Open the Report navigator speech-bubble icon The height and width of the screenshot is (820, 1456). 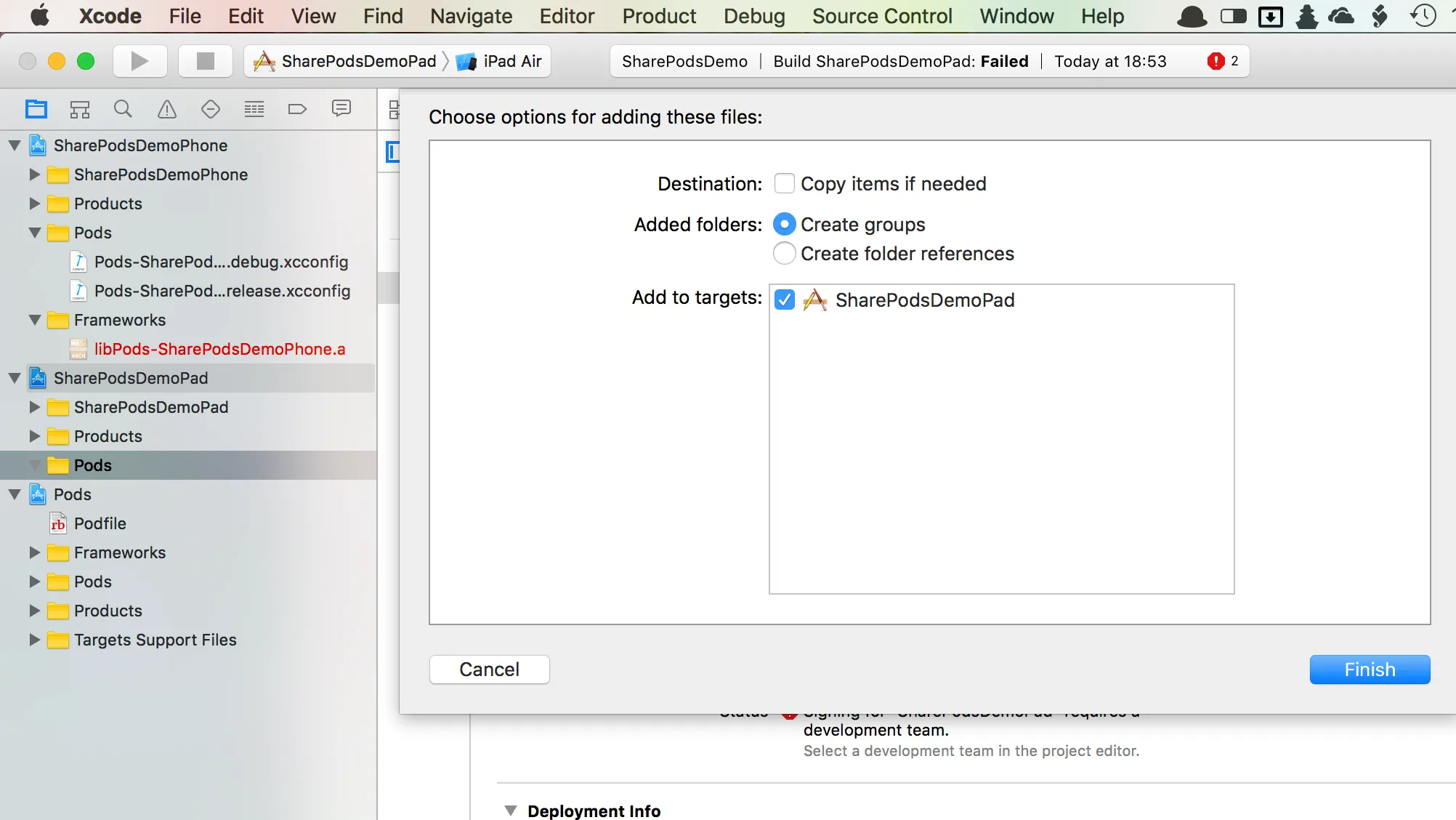coord(341,109)
